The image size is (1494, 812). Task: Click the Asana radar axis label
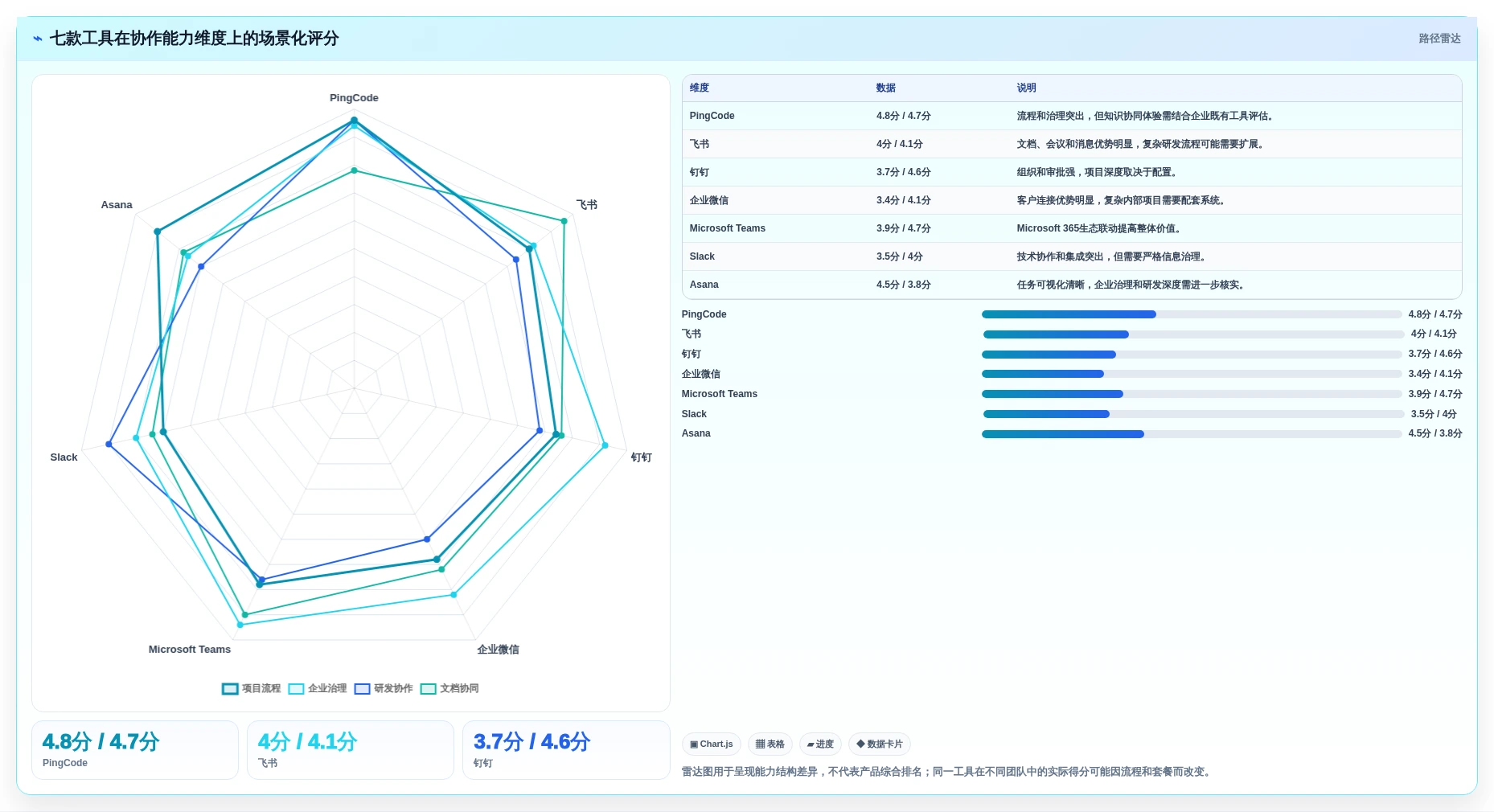[x=117, y=205]
